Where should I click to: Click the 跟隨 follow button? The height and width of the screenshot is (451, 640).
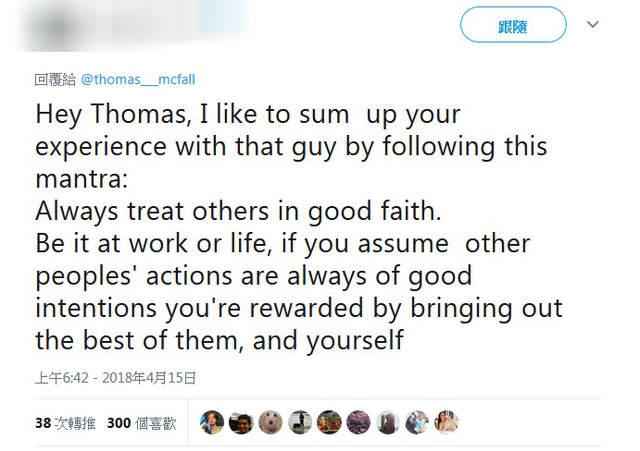click(x=513, y=25)
